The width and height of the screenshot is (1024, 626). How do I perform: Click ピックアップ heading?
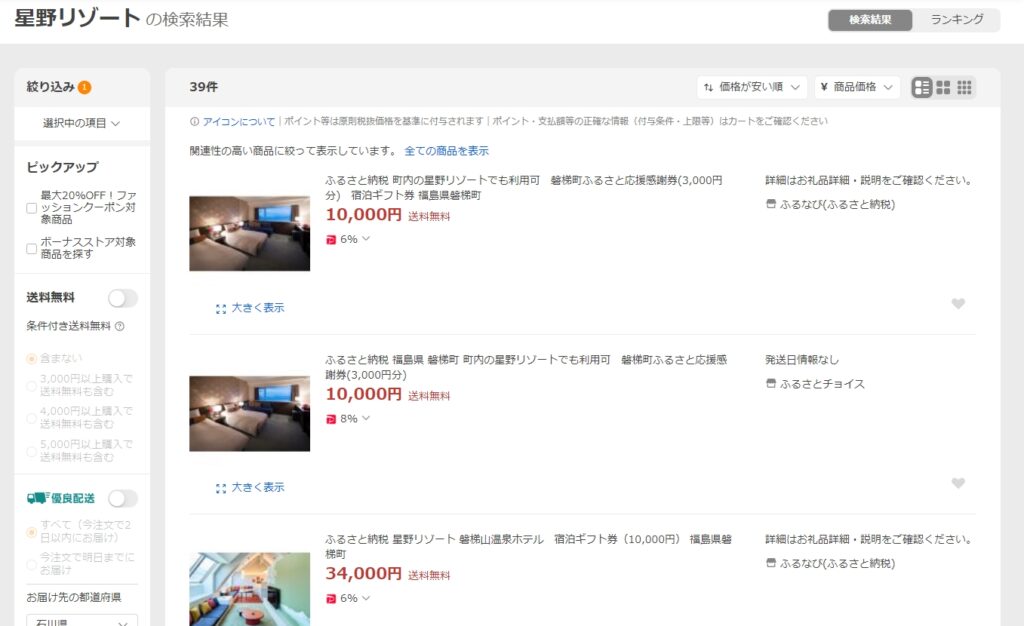[x=62, y=167]
